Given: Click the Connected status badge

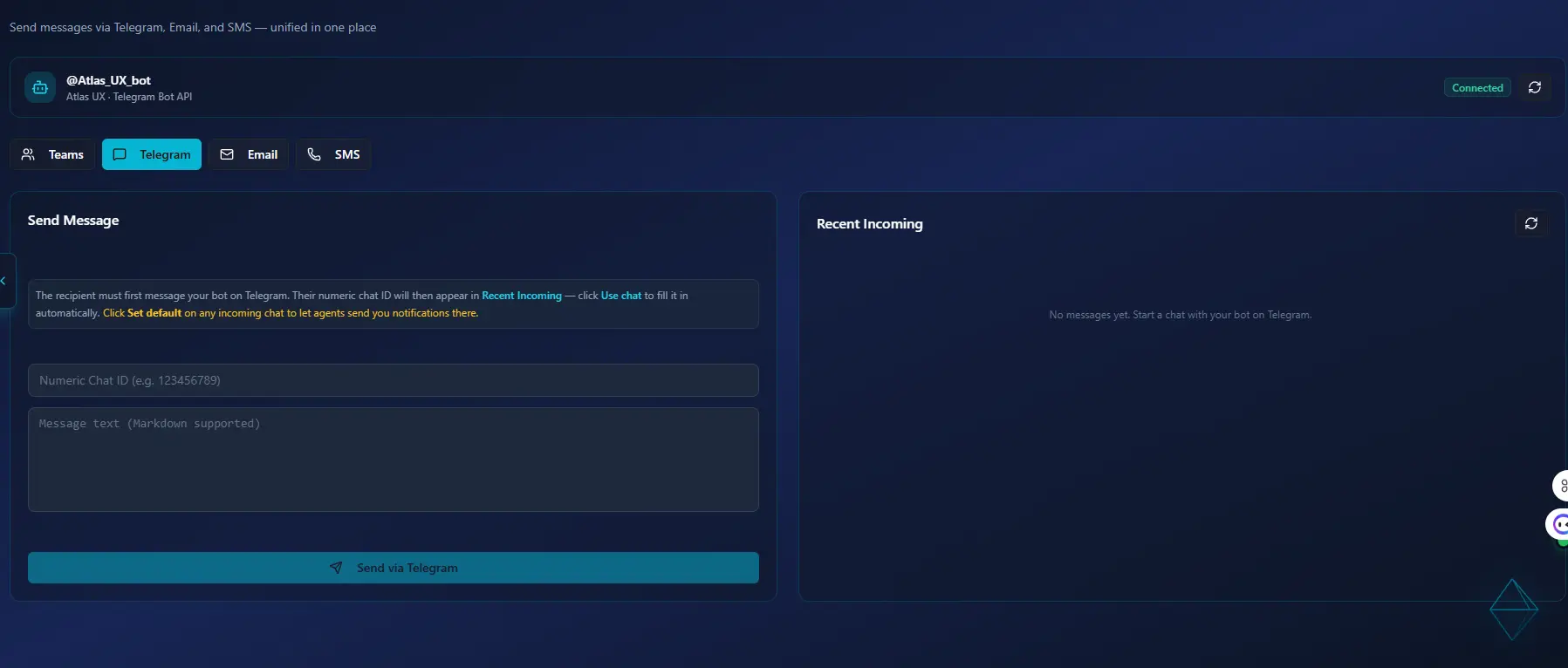Looking at the screenshot, I should 1477,87.
